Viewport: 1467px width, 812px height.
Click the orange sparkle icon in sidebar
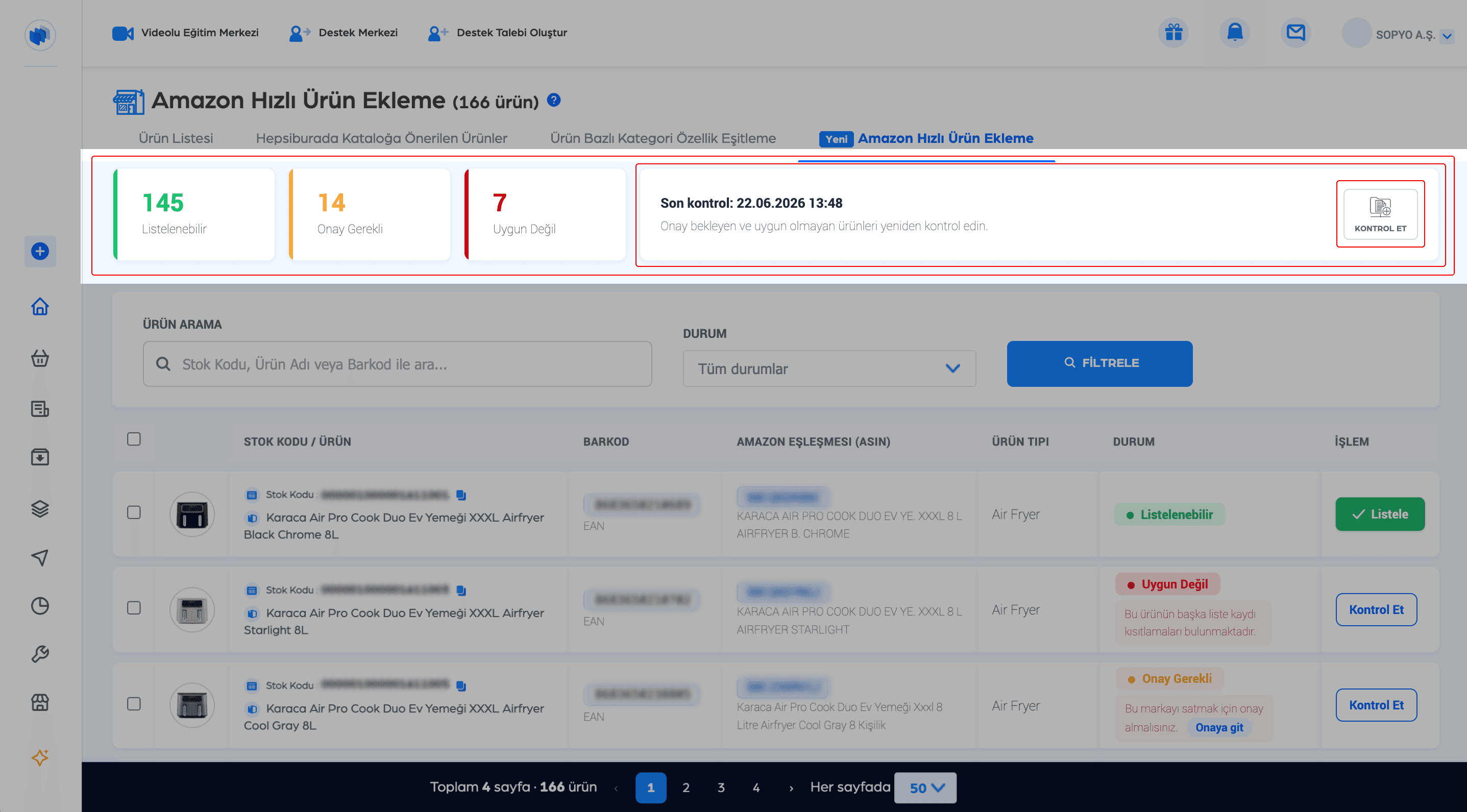[x=40, y=757]
